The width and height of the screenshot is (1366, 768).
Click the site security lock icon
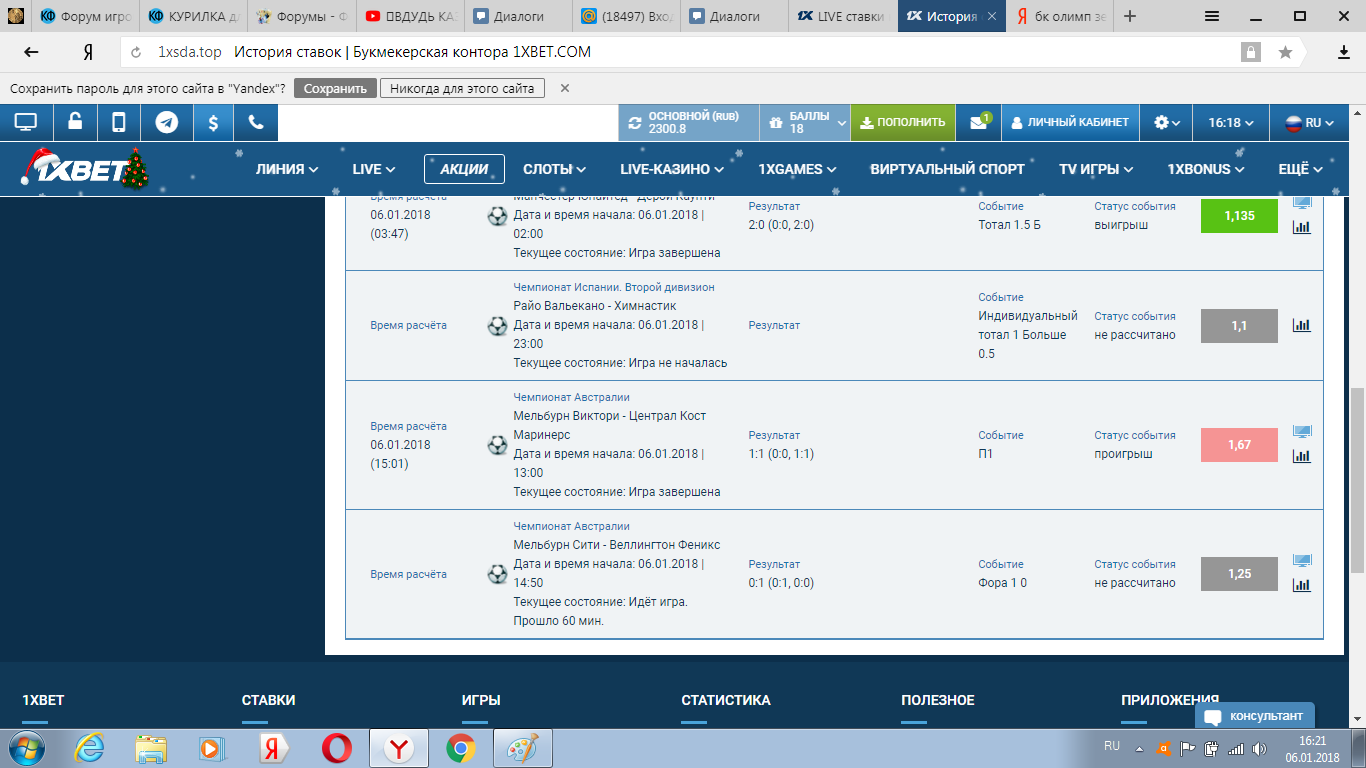1250,52
